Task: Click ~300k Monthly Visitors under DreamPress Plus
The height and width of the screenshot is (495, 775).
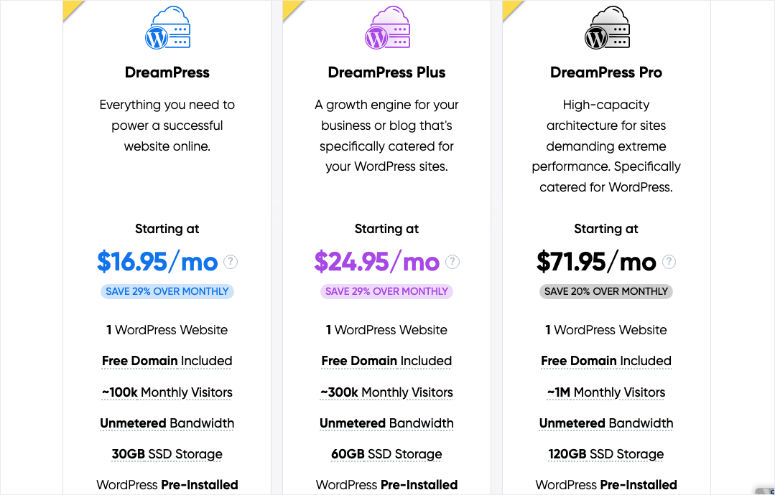Action: tap(387, 392)
